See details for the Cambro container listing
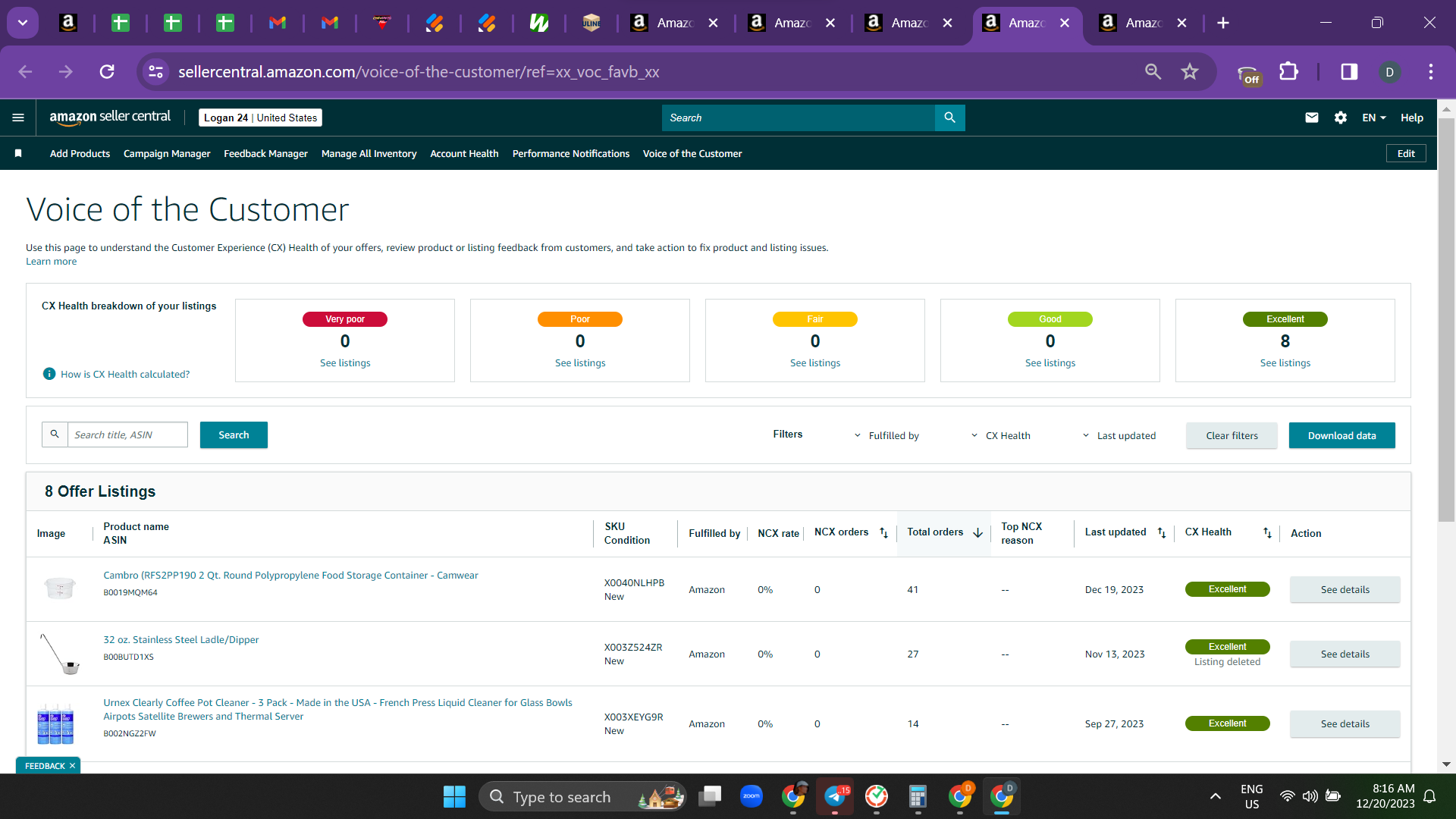The image size is (1456, 819). click(1345, 589)
